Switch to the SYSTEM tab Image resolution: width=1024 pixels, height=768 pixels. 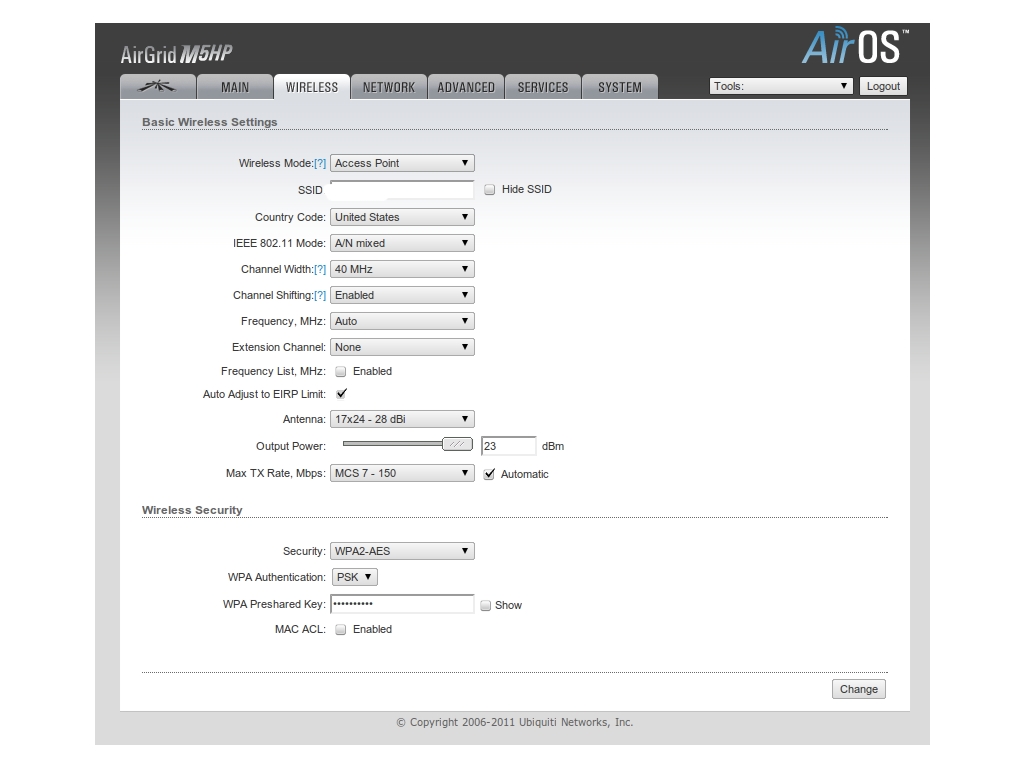pyautogui.click(x=620, y=87)
